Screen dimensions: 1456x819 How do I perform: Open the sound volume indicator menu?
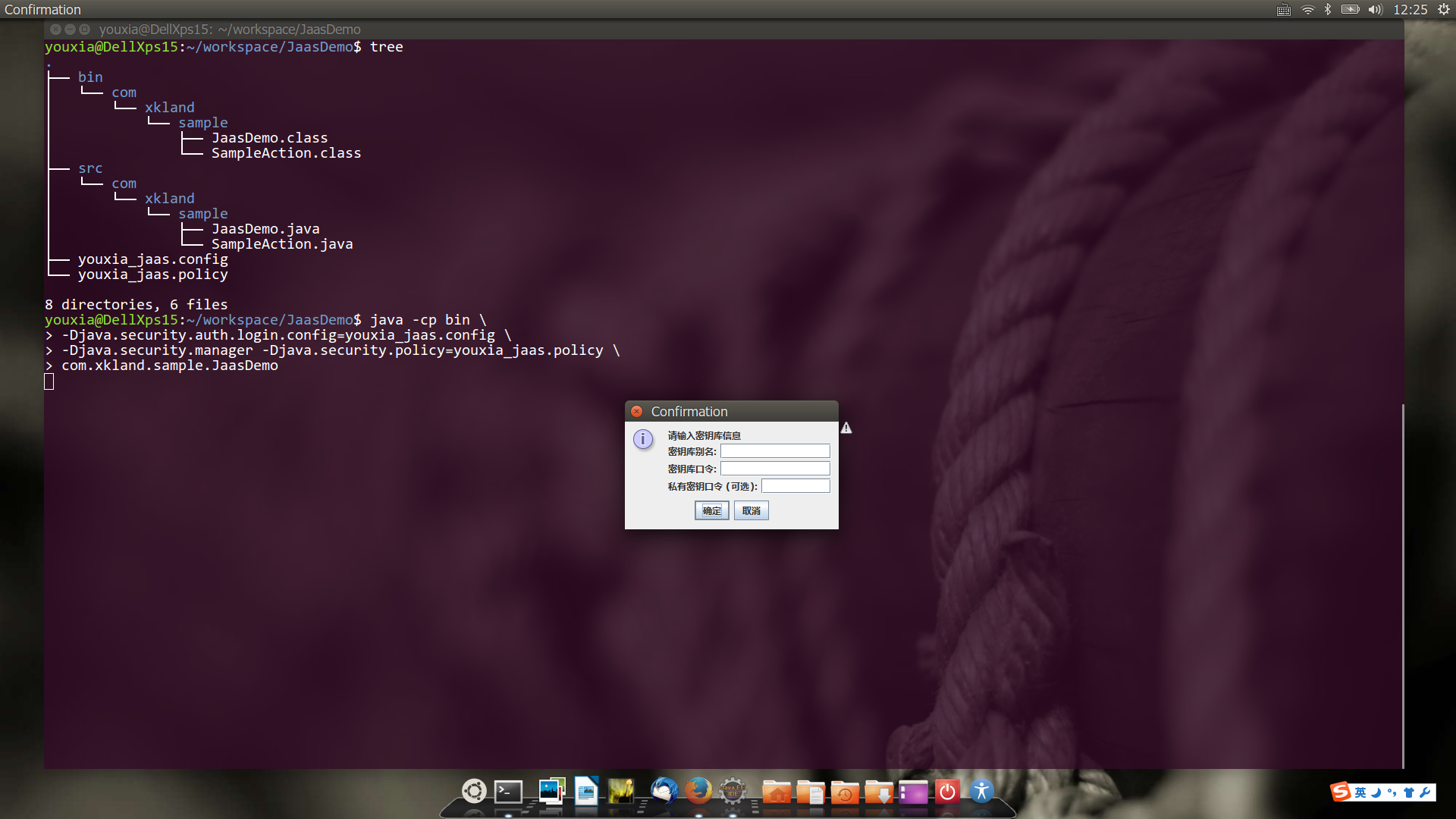click(1375, 10)
